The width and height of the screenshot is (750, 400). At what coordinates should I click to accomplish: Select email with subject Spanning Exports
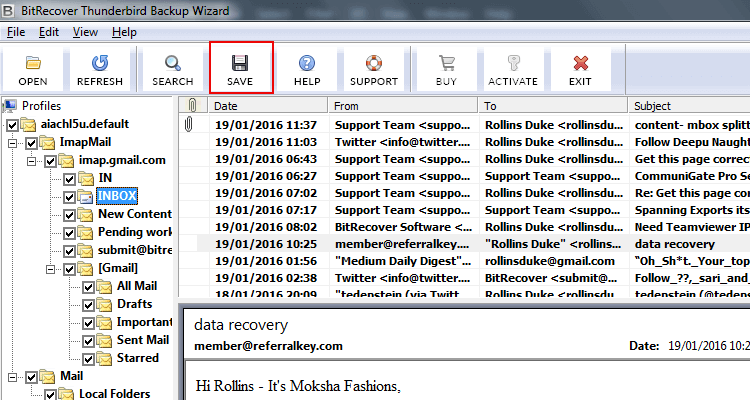(464, 210)
